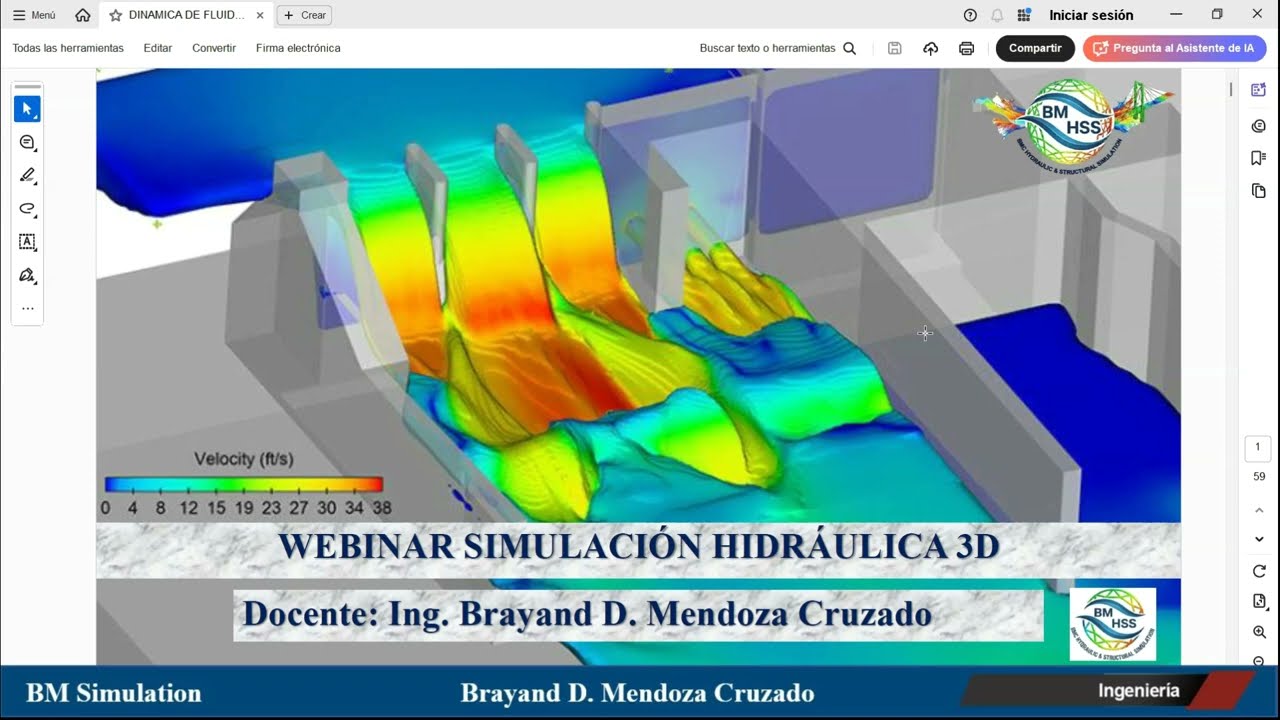The height and width of the screenshot is (720, 1280).
Task: Click Pregunta al Asistente de IA
Action: pyautogui.click(x=1174, y=48)
